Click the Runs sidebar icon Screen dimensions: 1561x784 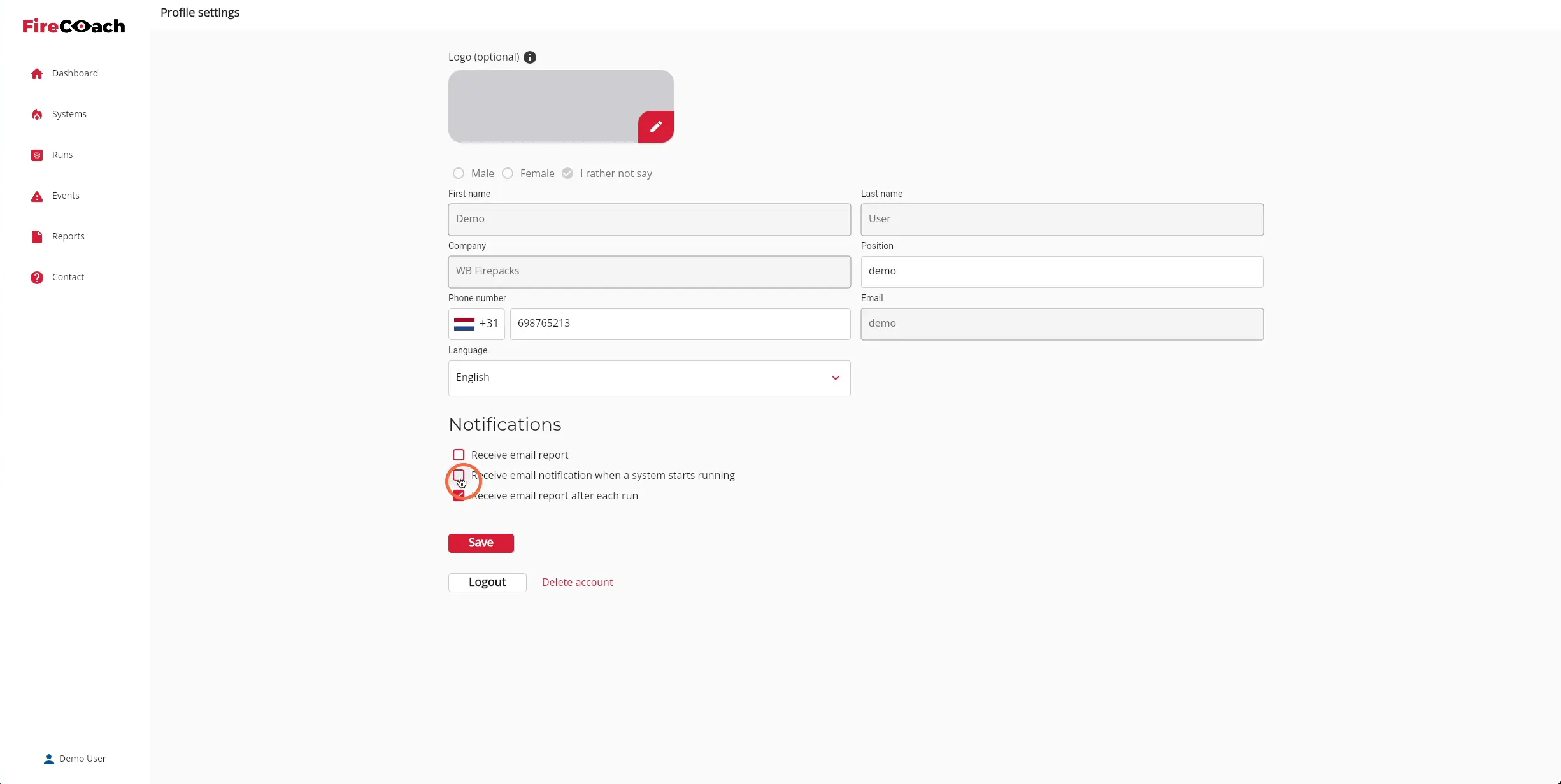pos(37,155)
